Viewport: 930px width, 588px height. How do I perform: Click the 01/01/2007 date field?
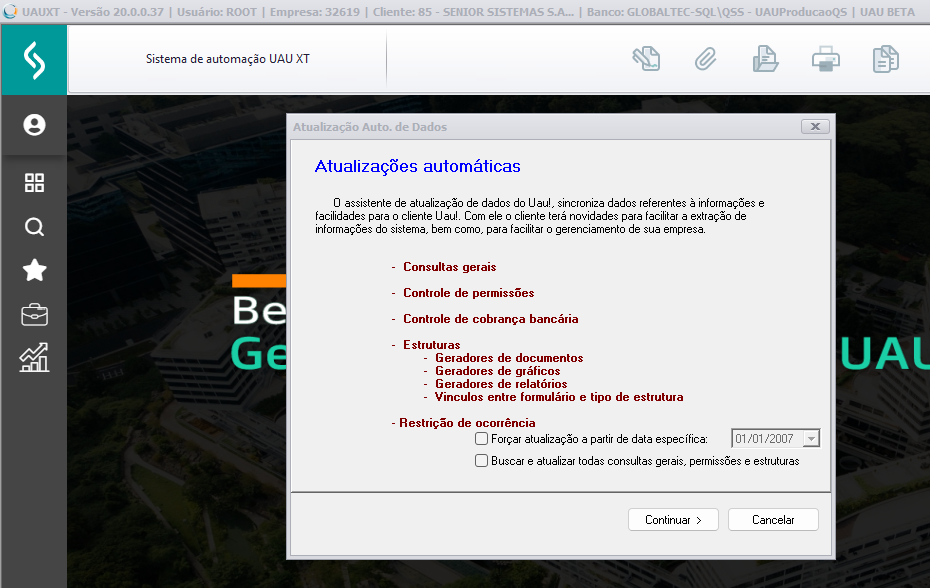pos(767,439)
